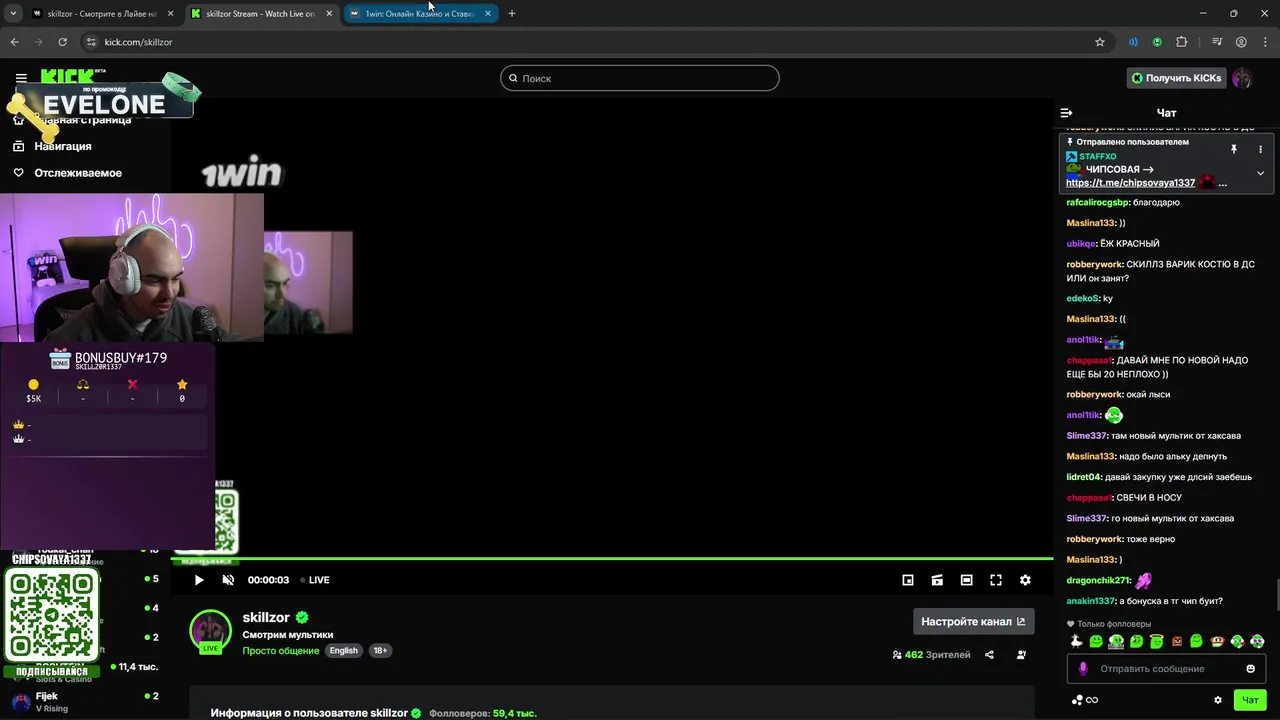1280x720 pixels.
Task: Send the message with the green 'Чат' button
Action: [1250, 700]
